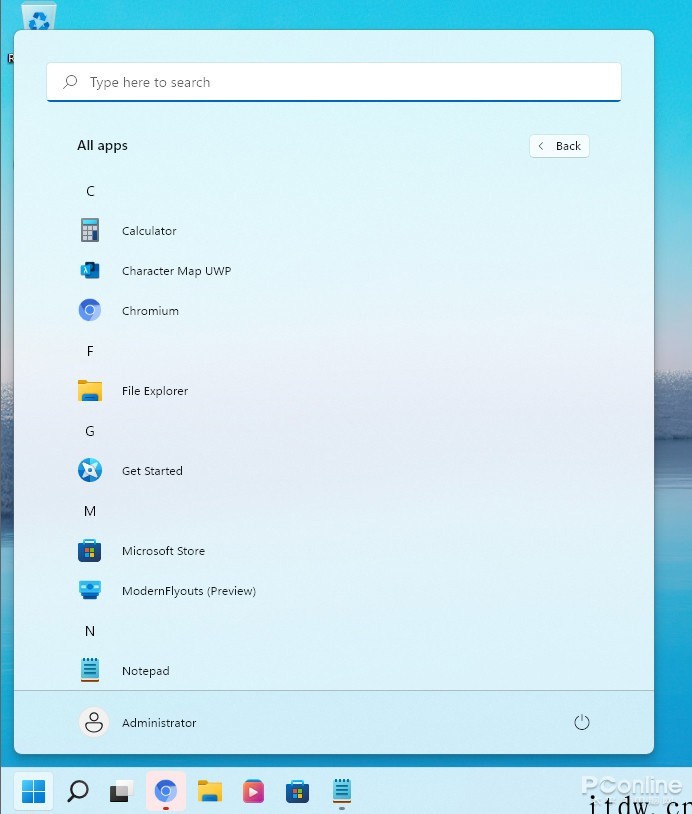Open File Explorer icon in the app list

tap(90, 390)
